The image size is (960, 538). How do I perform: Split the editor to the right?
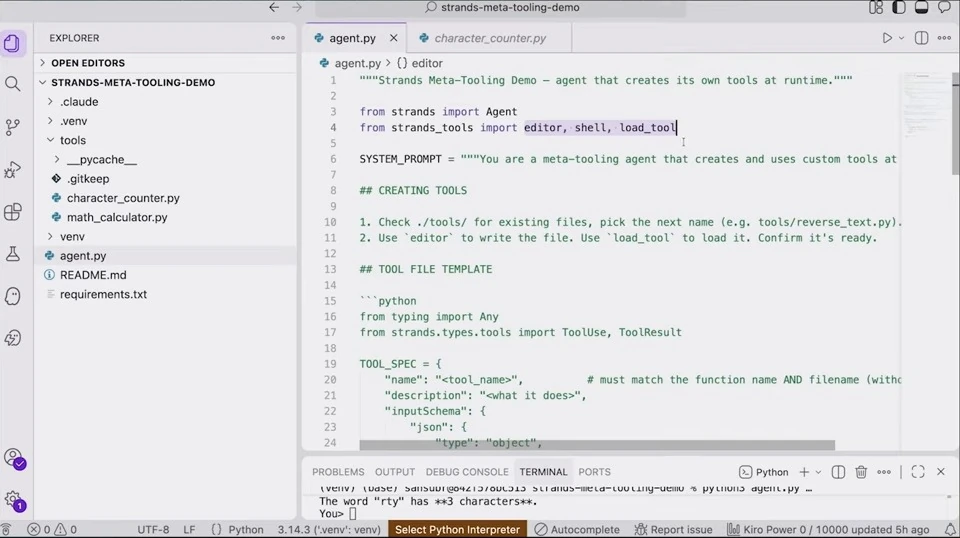pos(921,38)
